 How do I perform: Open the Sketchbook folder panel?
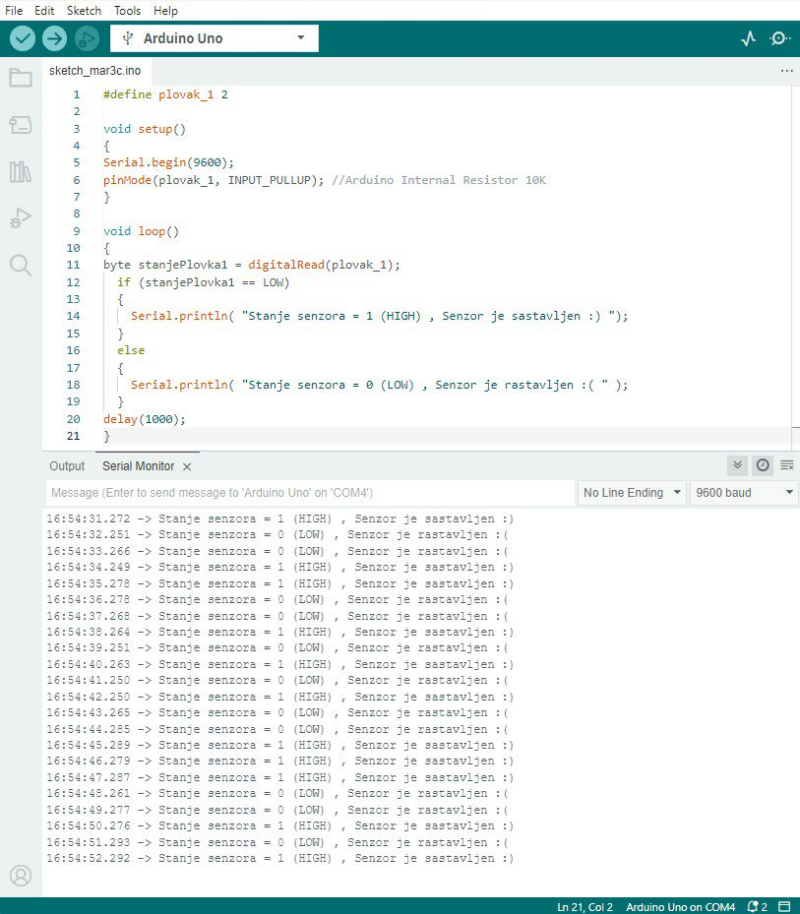(x=20, y=78)
